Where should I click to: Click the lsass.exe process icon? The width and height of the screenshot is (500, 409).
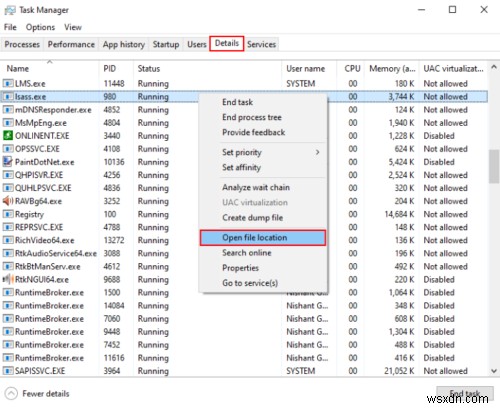point(8,97)
